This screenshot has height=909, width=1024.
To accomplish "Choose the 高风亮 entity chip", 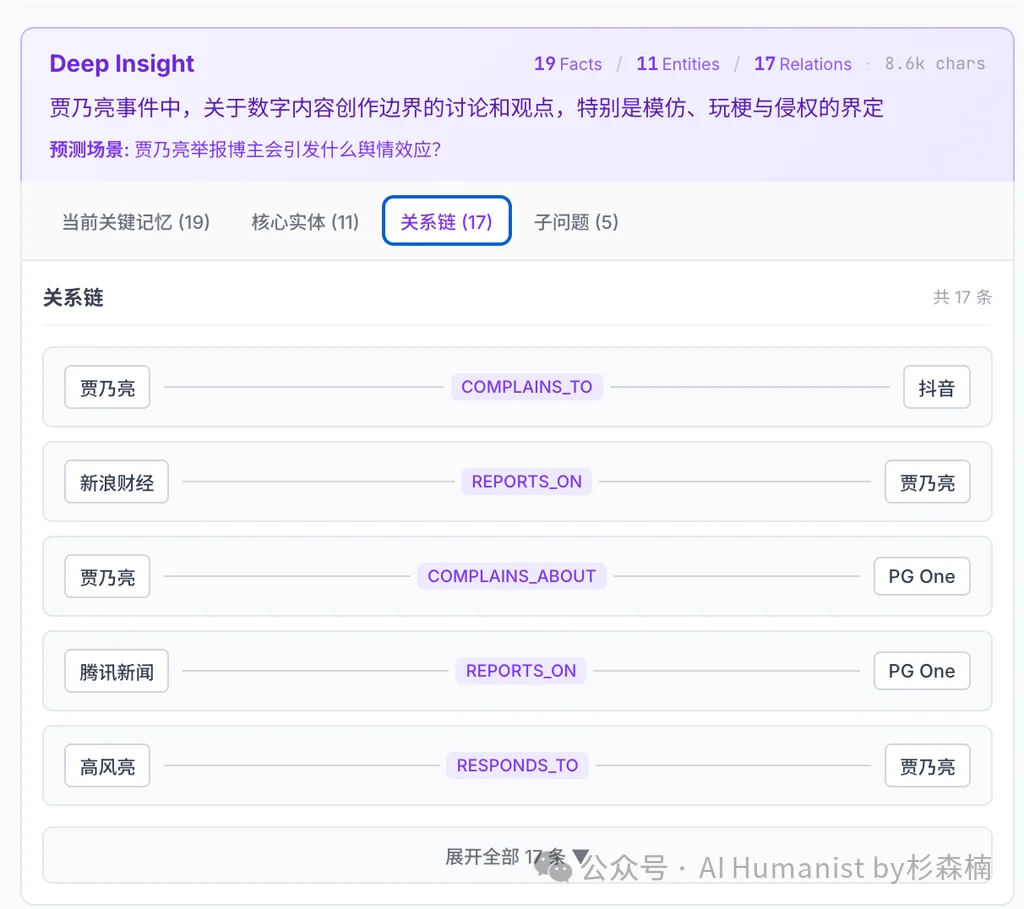I will click(x=107, y=766).
